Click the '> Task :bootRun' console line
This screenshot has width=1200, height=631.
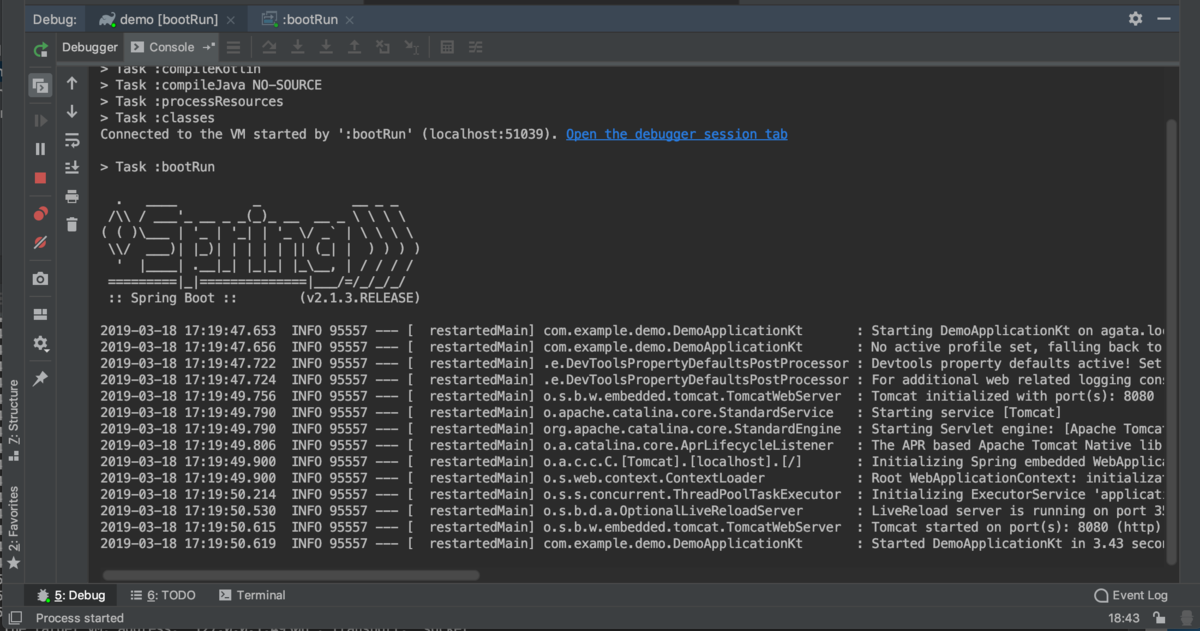tap(158, 167)
